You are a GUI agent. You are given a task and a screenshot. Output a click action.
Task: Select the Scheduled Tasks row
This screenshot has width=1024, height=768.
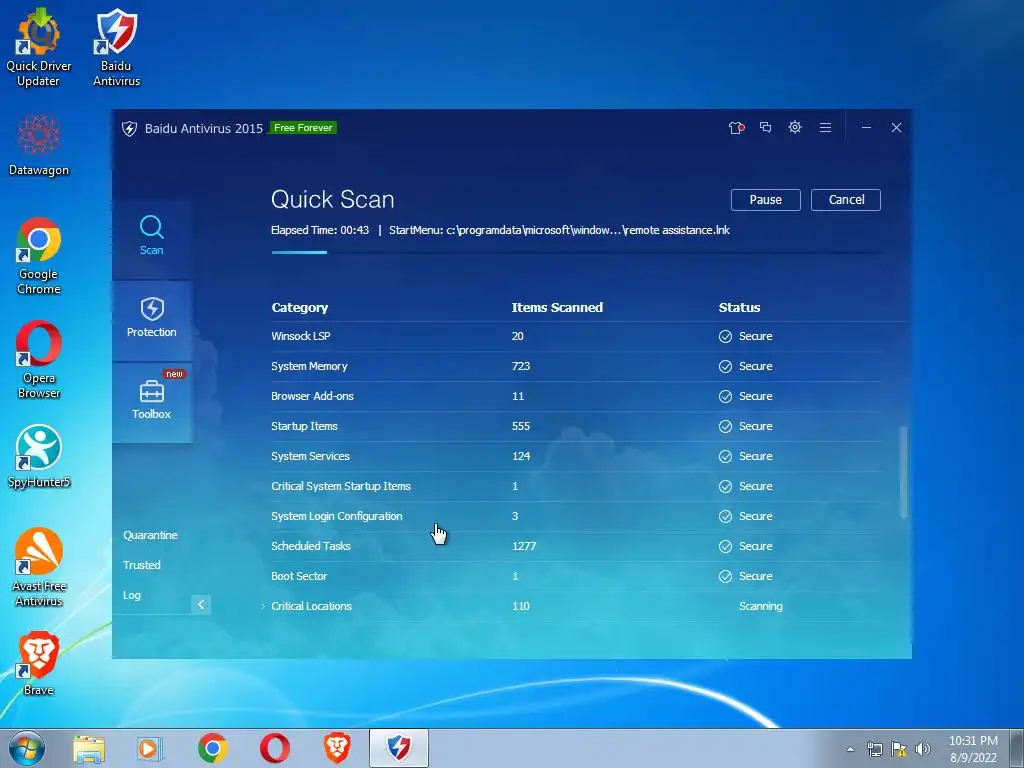pyautogui.click(x=576, y=547)
